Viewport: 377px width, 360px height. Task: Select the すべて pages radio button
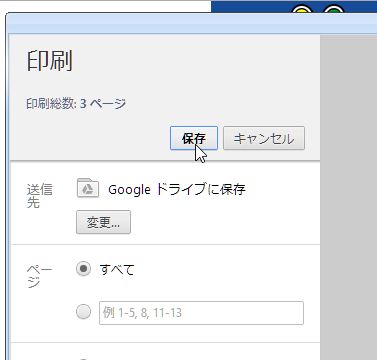pyautogui.click(x=83, y=269)
